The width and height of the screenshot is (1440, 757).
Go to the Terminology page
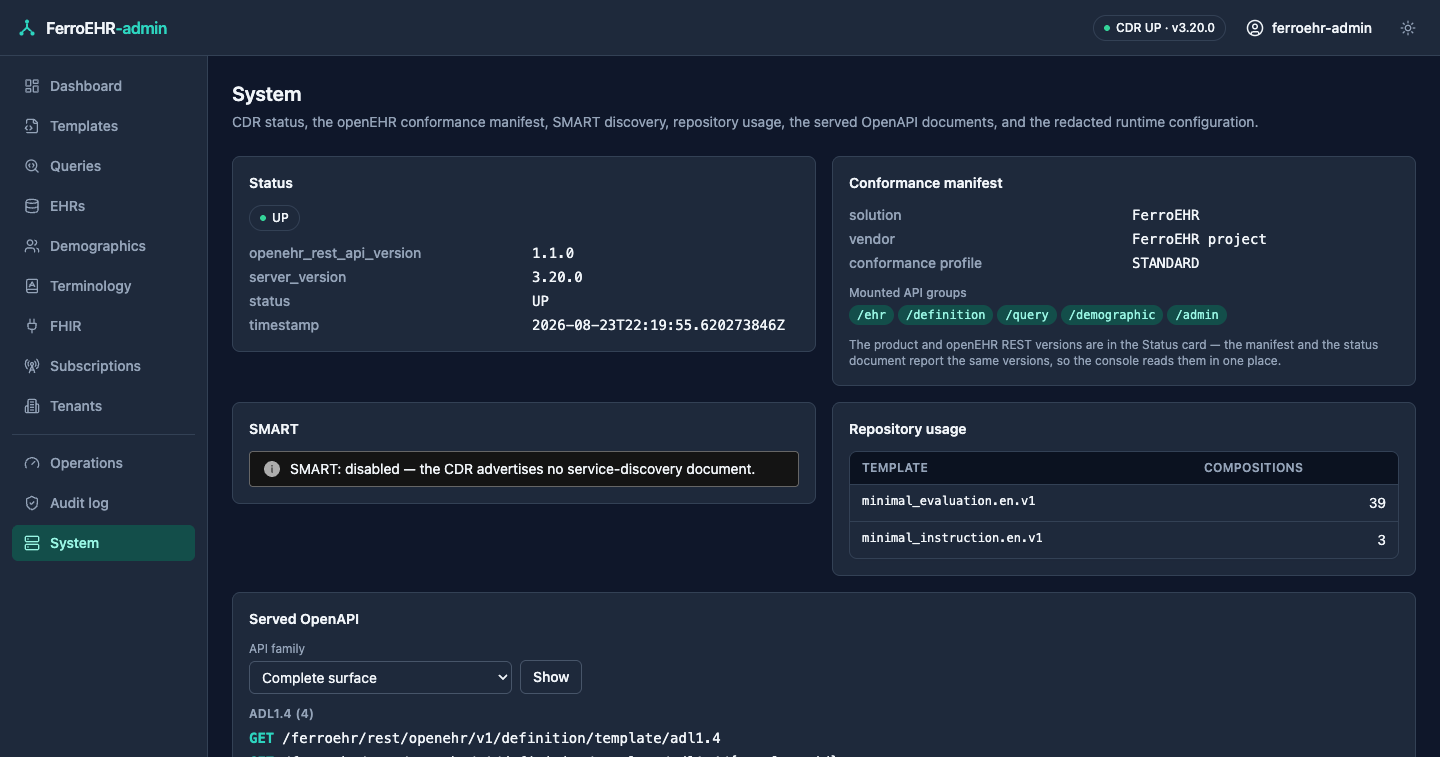click(x=103, y=286)
